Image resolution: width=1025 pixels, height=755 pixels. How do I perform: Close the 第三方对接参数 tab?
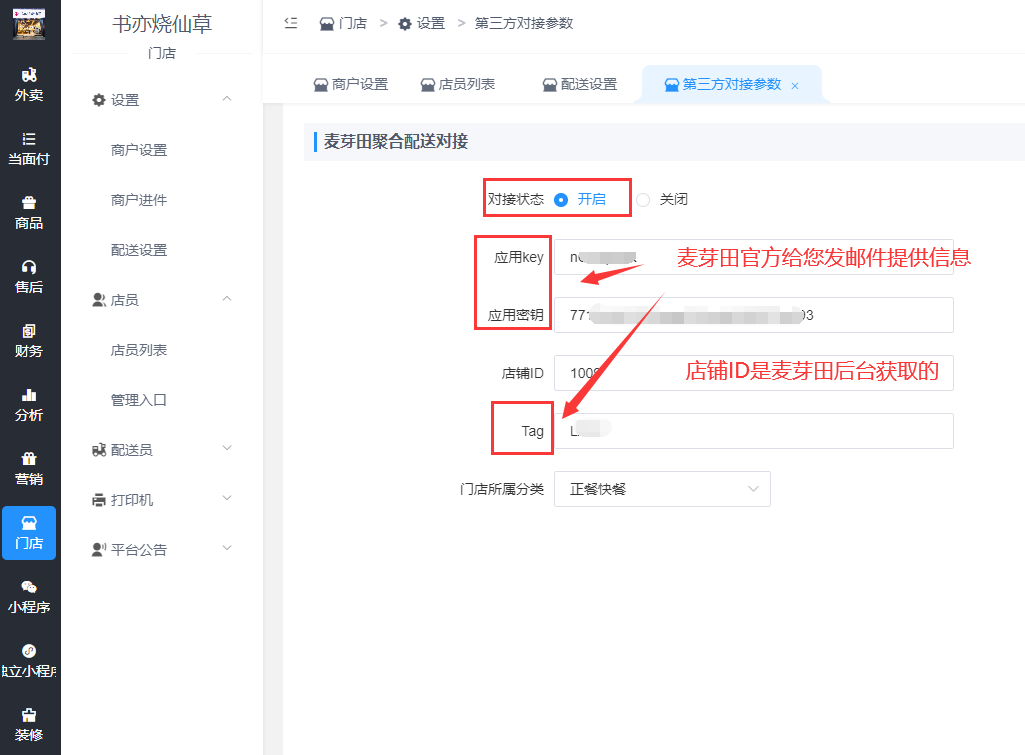pos(795,86)
